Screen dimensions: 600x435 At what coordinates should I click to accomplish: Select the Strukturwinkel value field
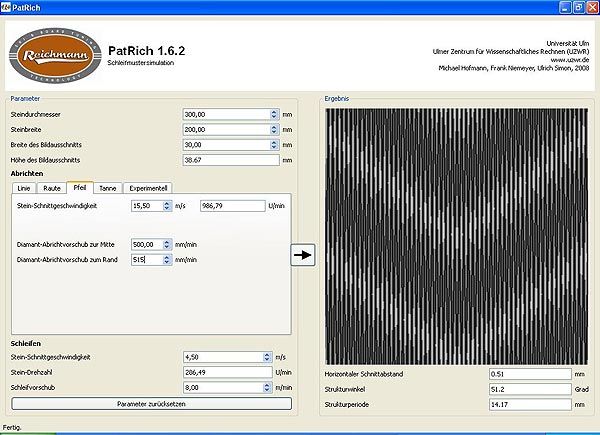pyautogui.click(x=529, y=387)
